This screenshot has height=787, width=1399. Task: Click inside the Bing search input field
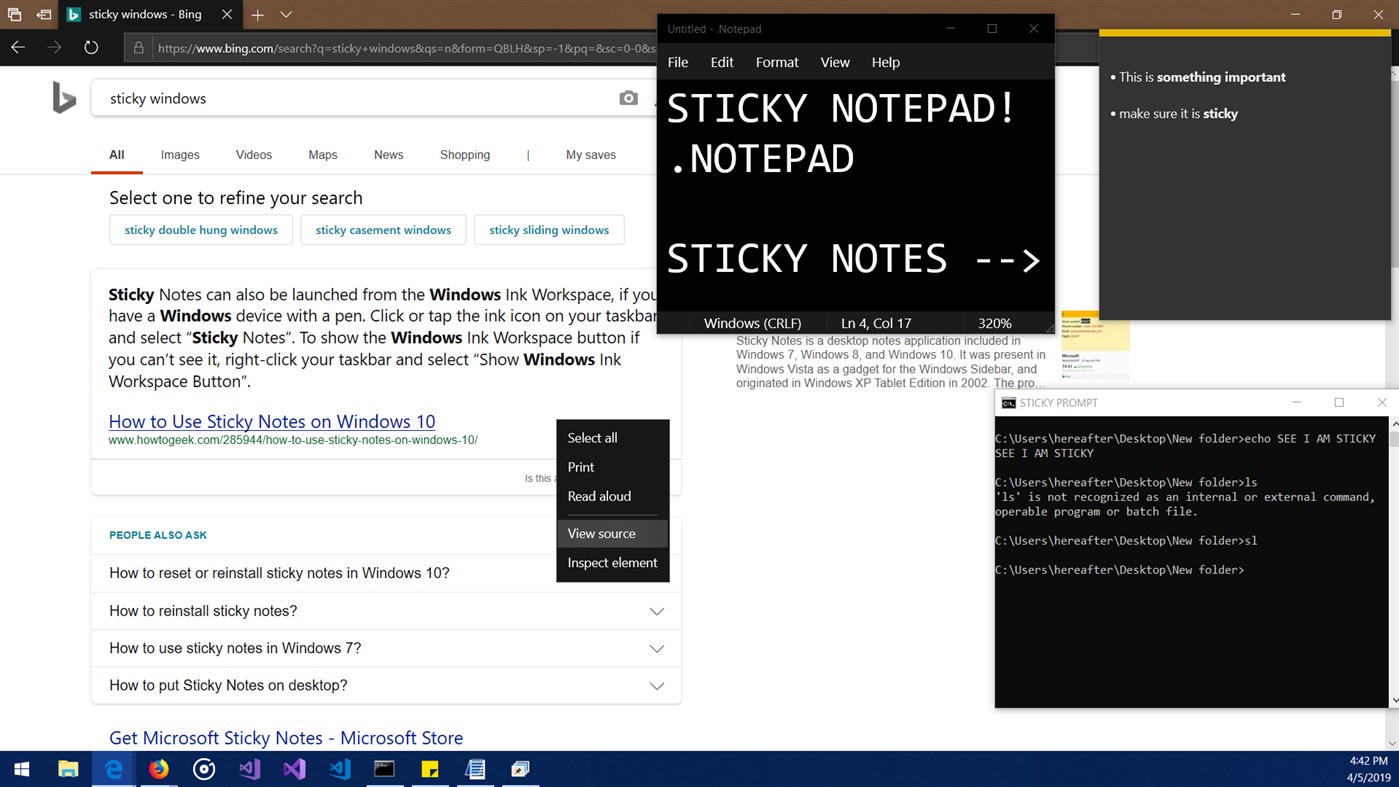300,98
